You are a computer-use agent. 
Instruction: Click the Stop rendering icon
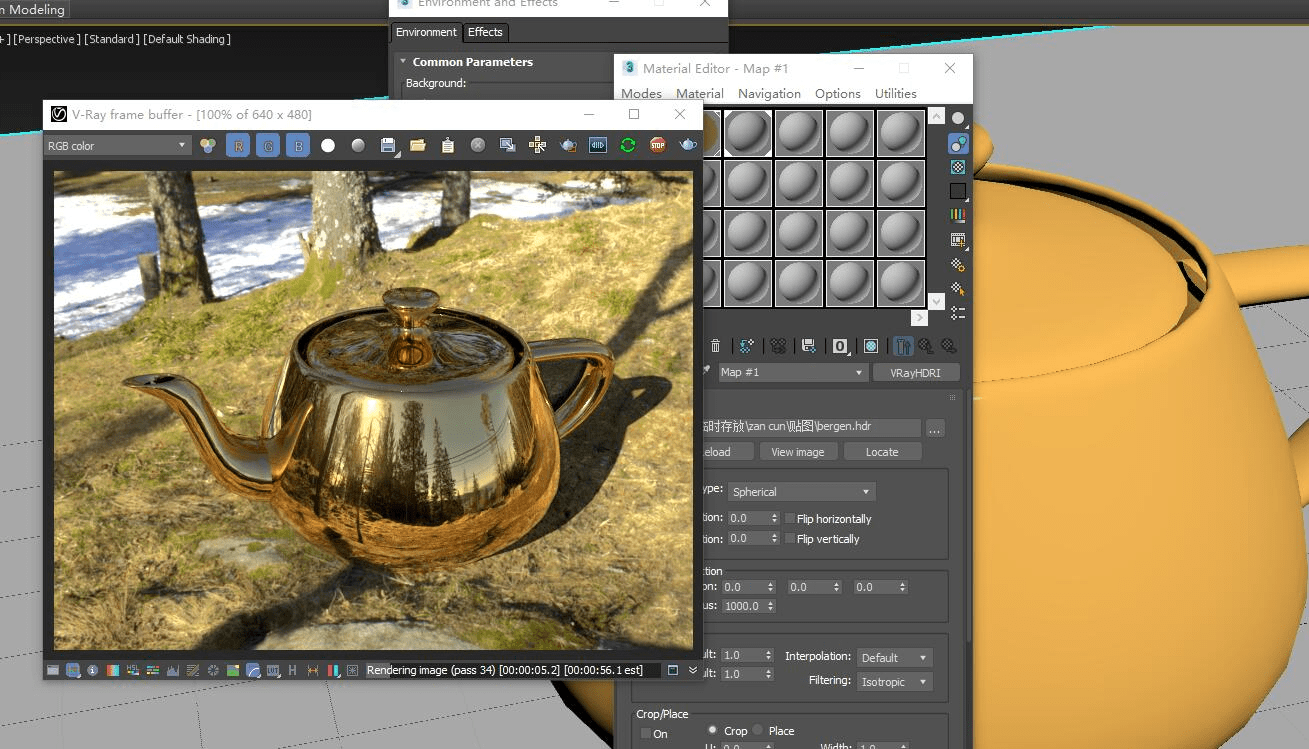pyautogui.click(x=657, y=145)
